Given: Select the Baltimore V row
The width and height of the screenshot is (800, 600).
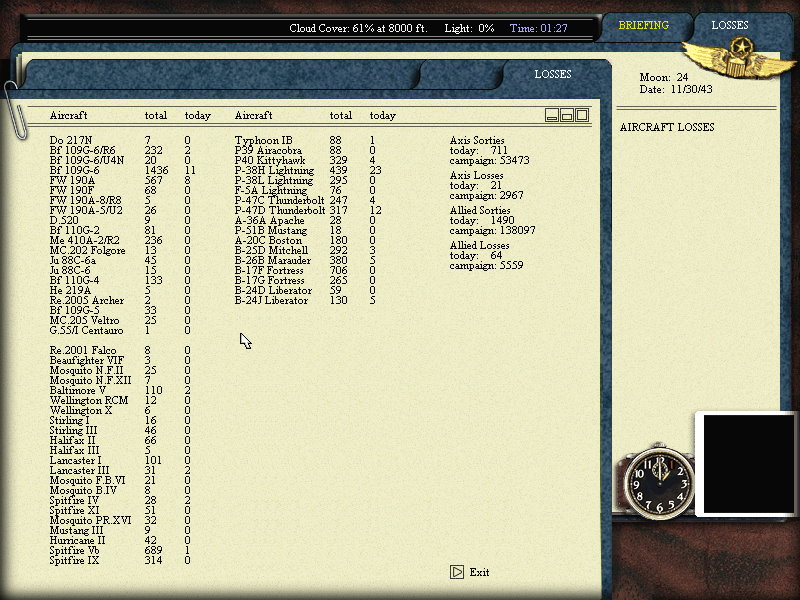Looking at the screenshot, I should click(120, 390).
